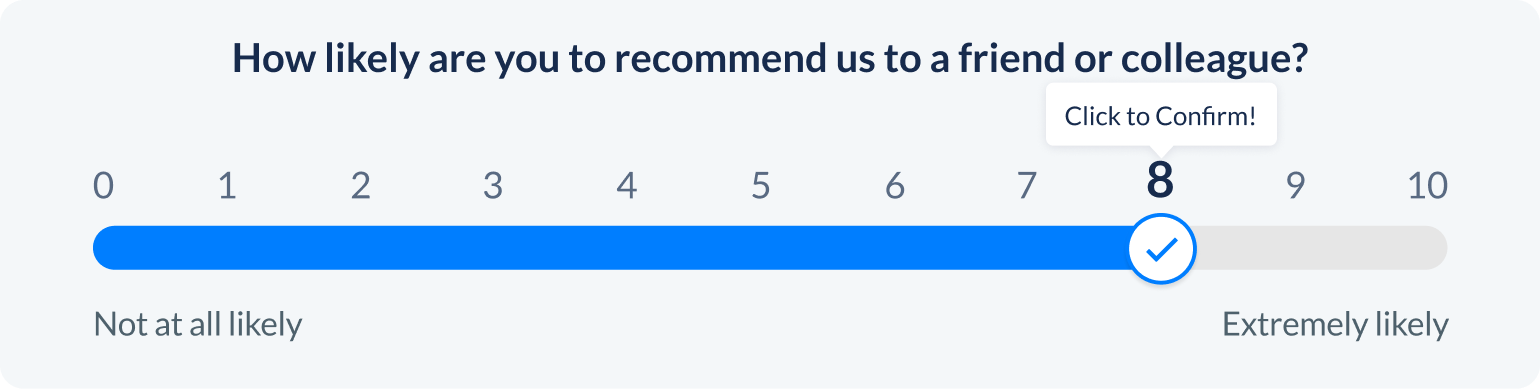Click the slider track's rounded left end
Image resolution: width=1540 pixels, height=389 pixels.
104,248
